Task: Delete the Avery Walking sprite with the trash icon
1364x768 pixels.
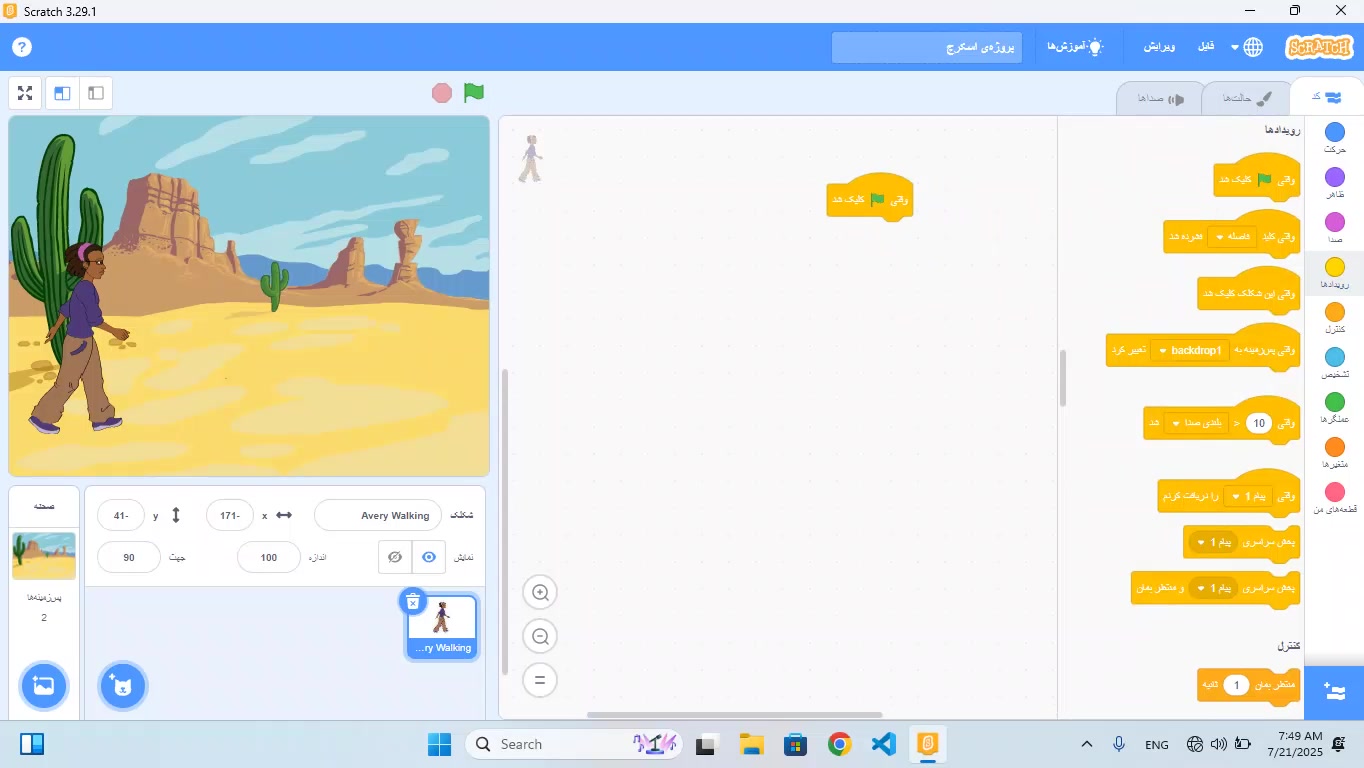Action: coord(412,601)
